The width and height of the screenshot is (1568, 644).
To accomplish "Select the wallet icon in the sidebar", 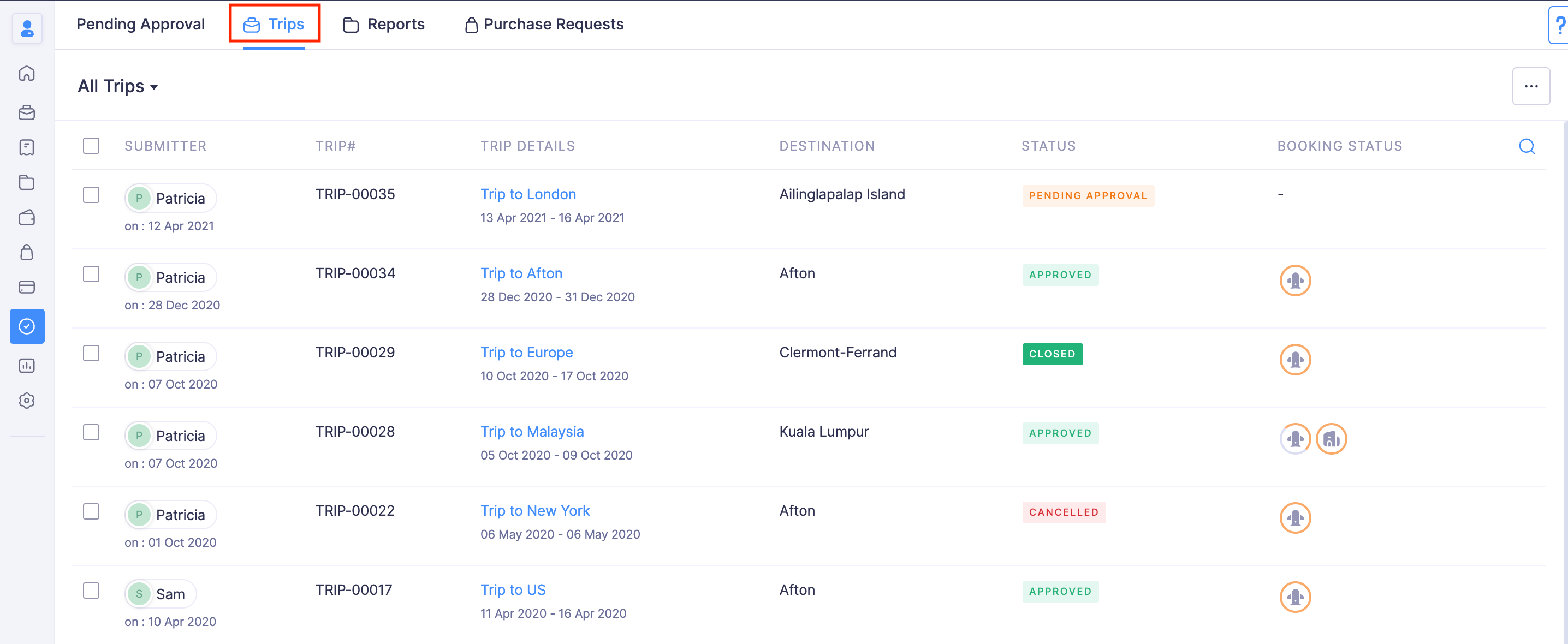I will click(x=27, y=218).
